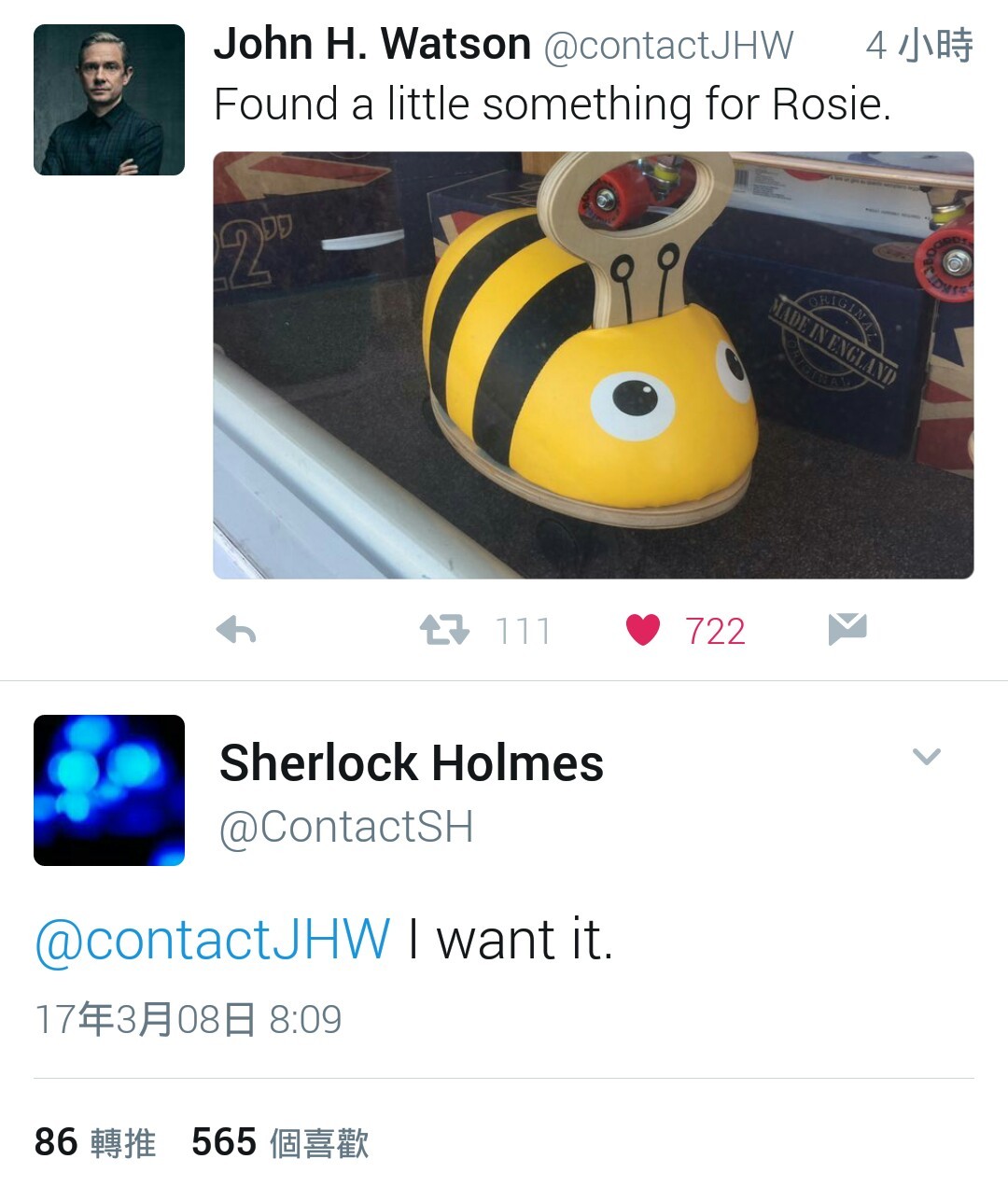Click the 'Found a little something for Rosie' text
Viewport: 1008px width, 1187px height.
[553, 105]
